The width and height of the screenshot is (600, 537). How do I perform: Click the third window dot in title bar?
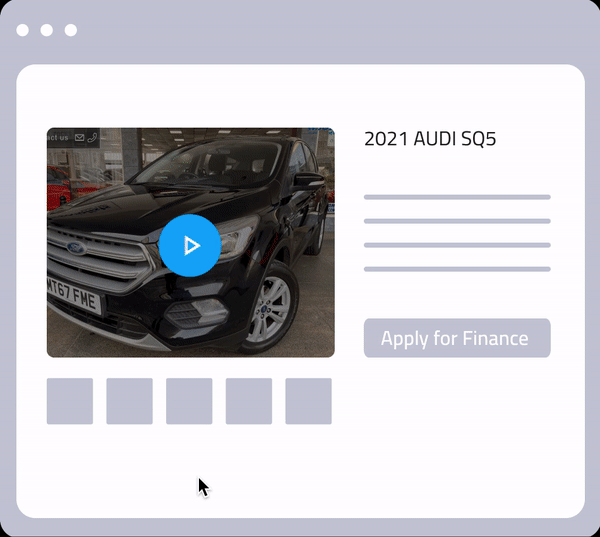click(x=71, y=30)
